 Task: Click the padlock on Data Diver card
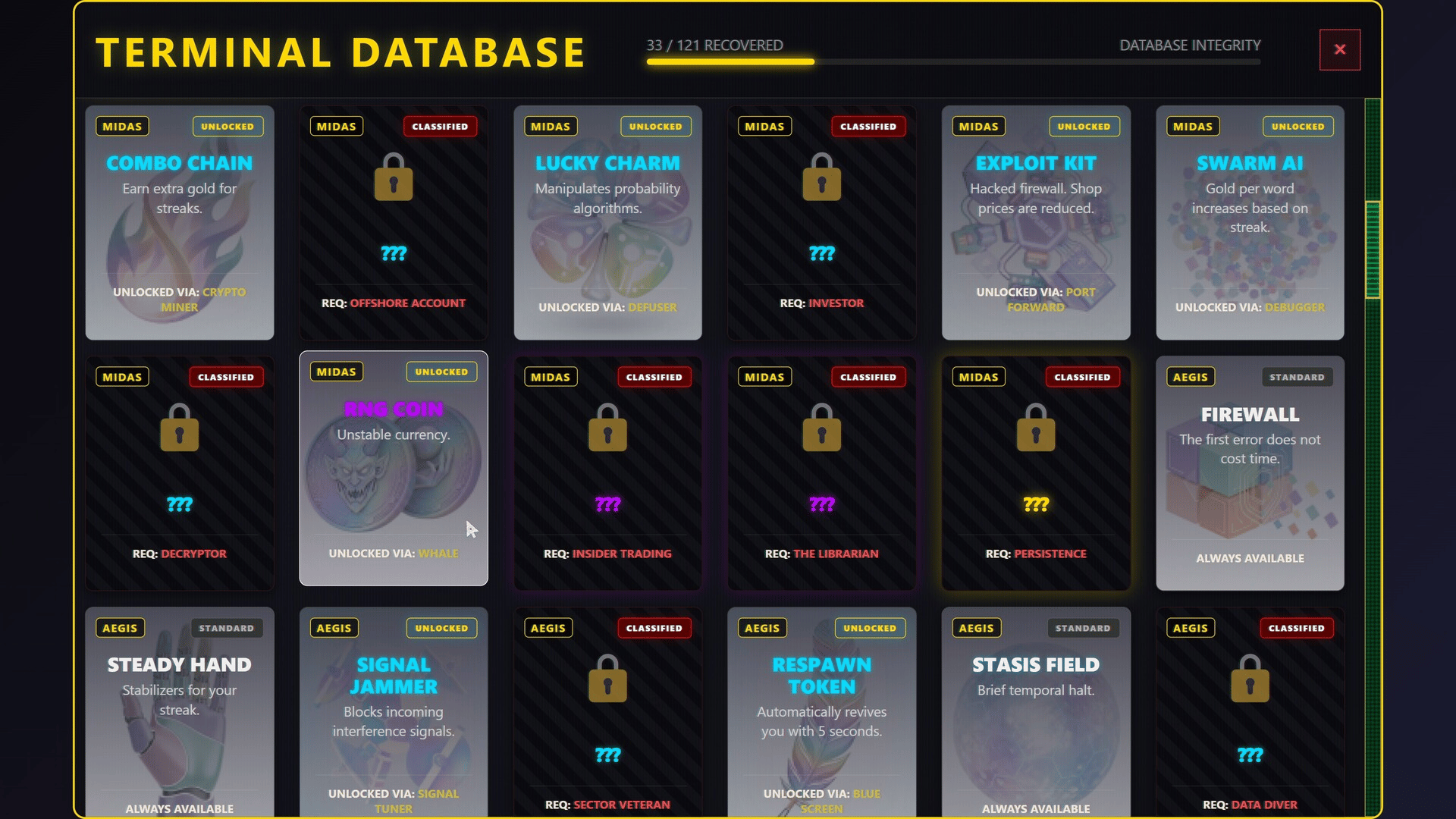1250,679
